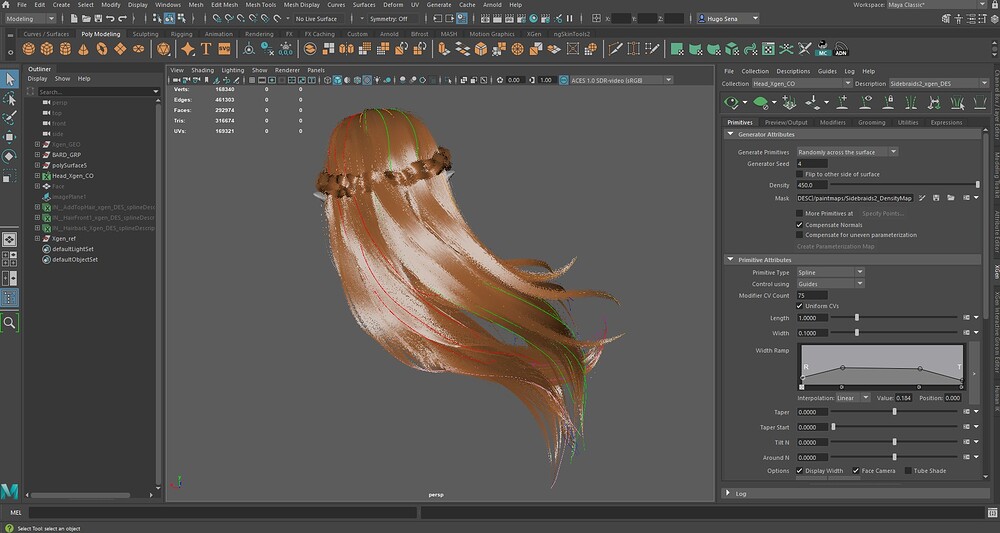Screen dimensions: 1000x533
Task: Enable the Tube Shade option
Action: [x=908, y=471]
